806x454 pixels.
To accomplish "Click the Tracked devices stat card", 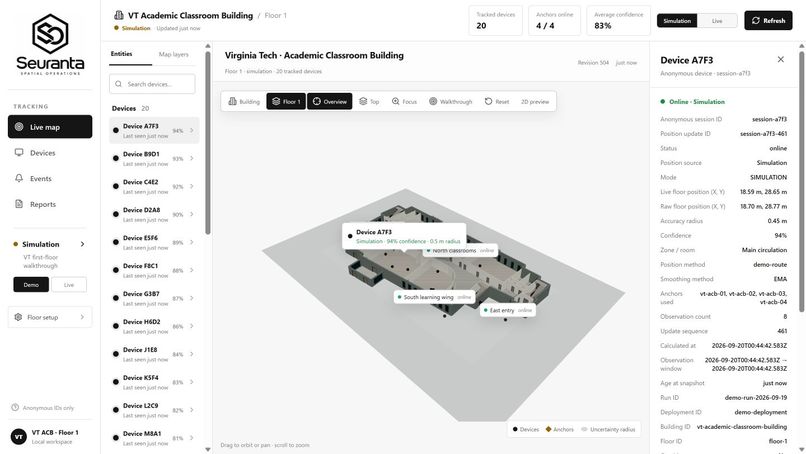I will [x=496, y=21].
